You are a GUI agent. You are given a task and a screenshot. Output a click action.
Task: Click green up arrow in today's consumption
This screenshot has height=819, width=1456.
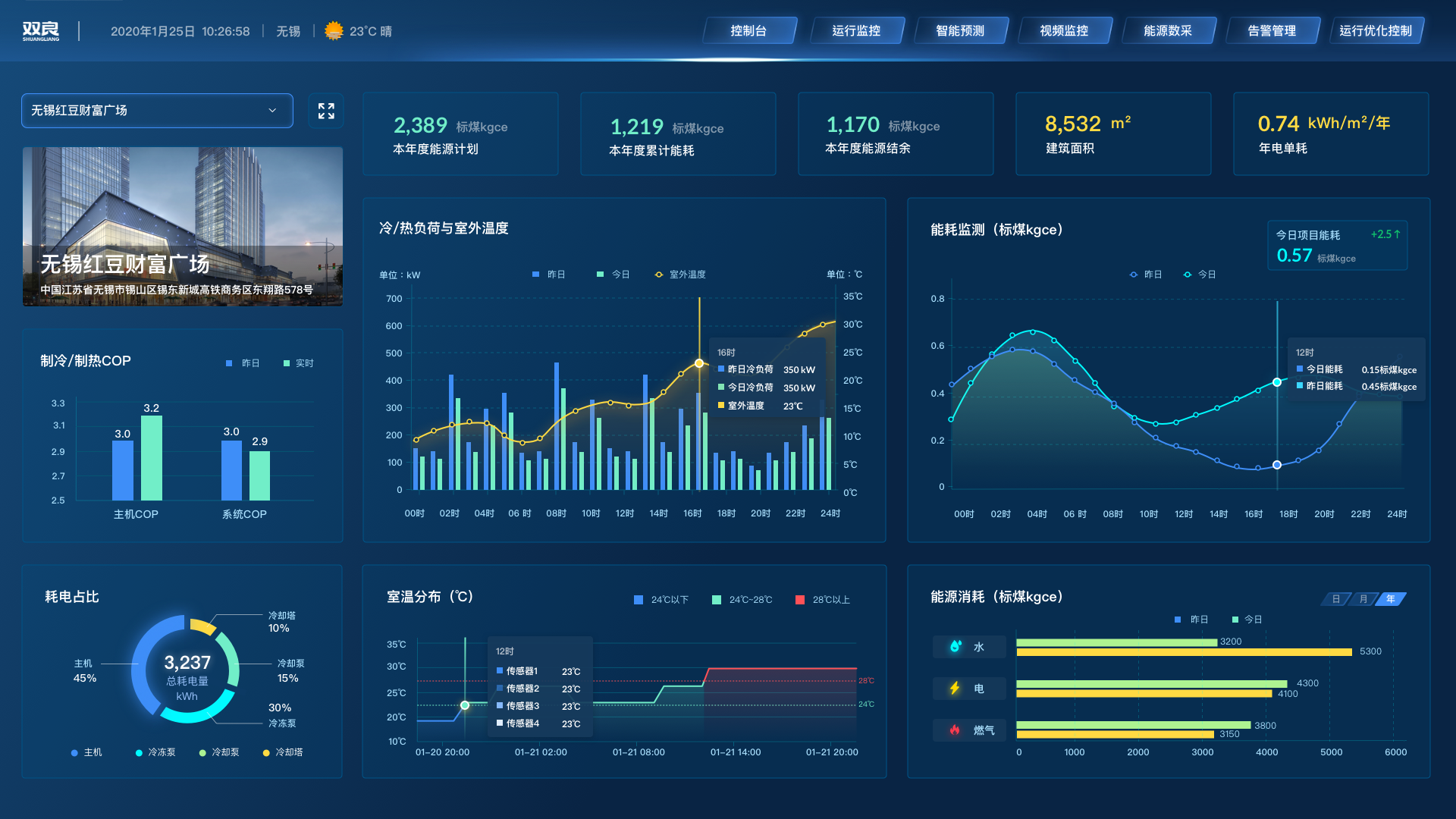tap(1397, 234)
